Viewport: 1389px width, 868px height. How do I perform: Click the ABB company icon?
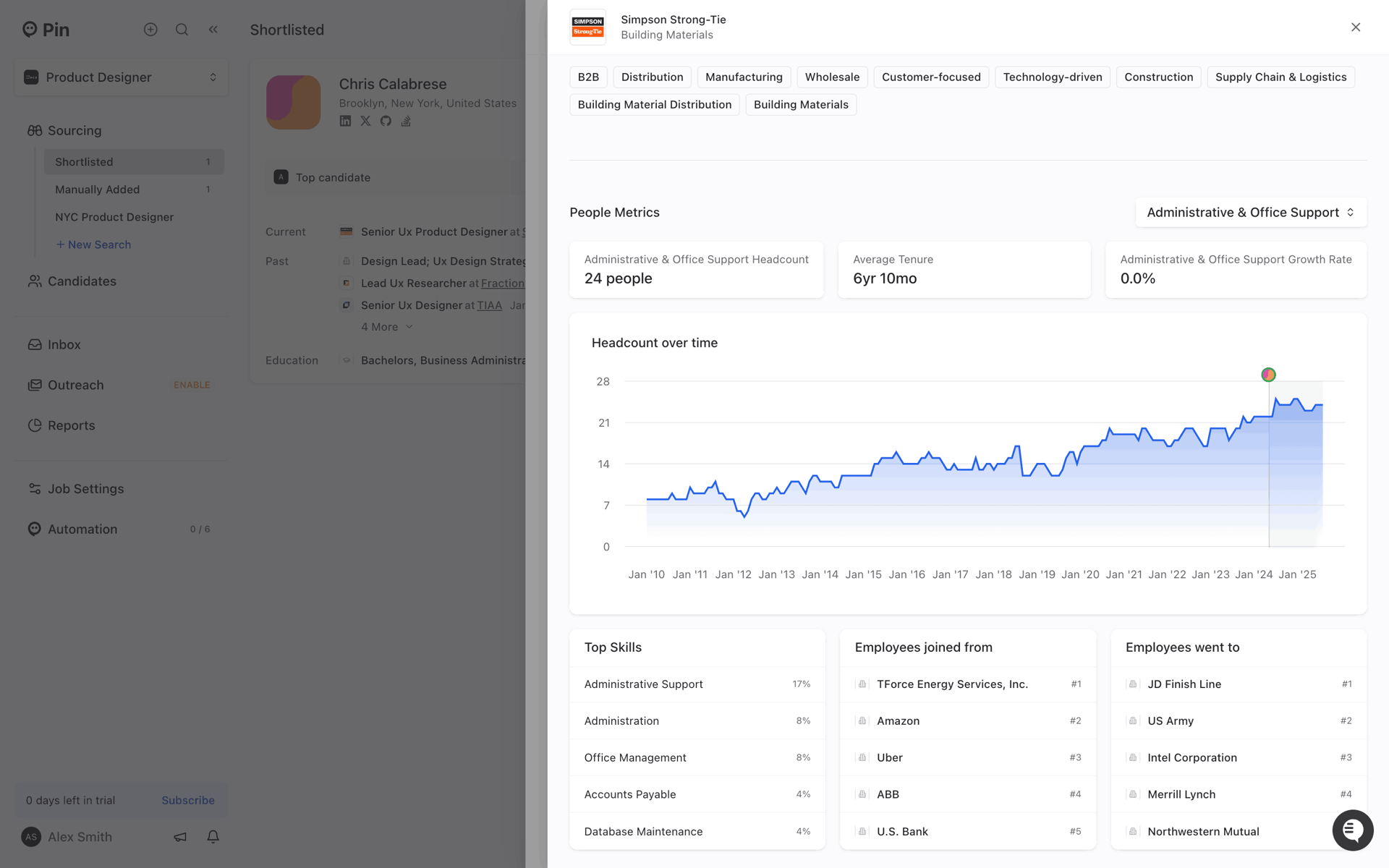pyautogui.click(x=862, y=794)
